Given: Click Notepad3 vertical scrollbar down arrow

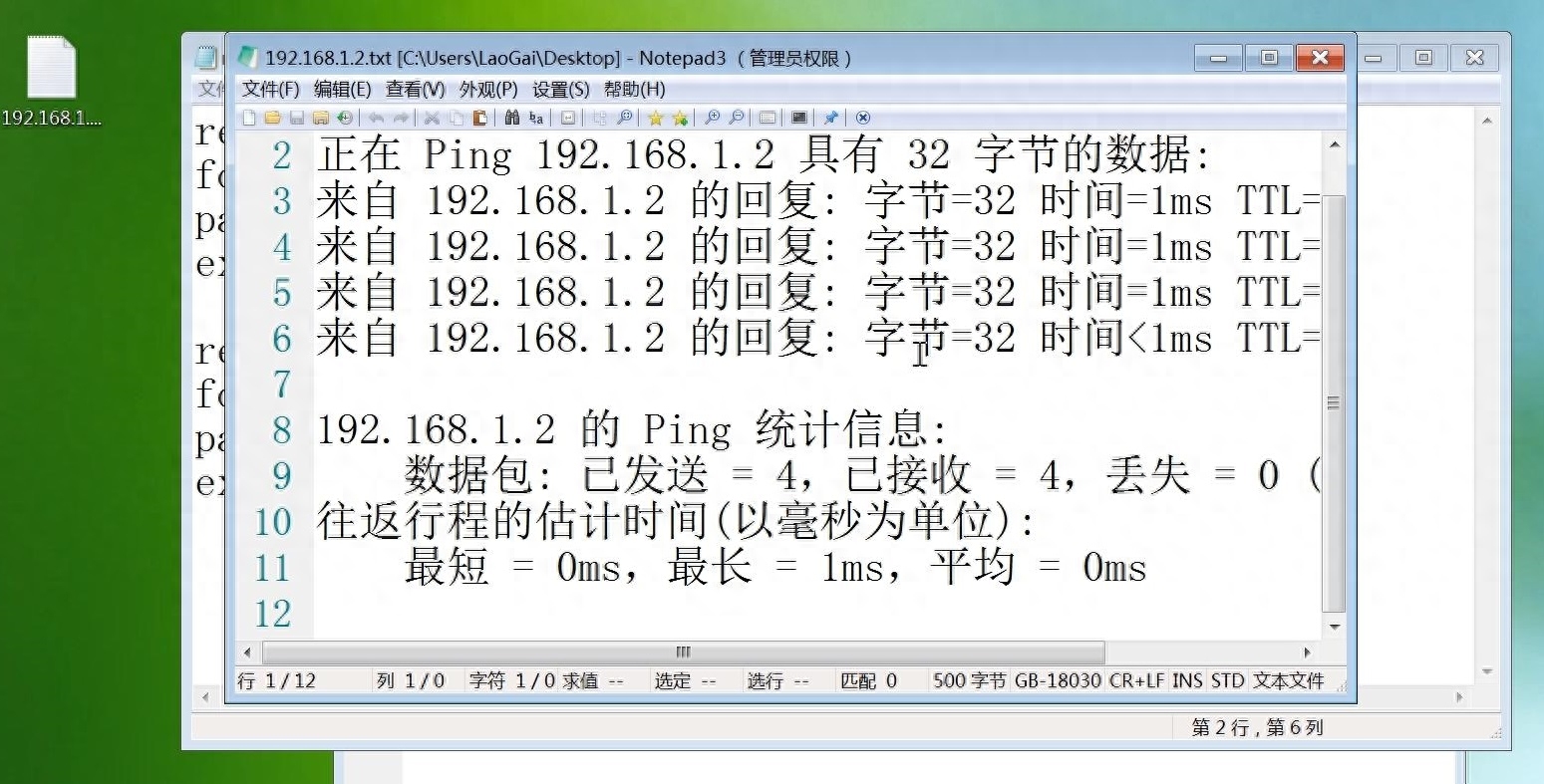Looking at the screenshot, I should (x=1334, y=628).
